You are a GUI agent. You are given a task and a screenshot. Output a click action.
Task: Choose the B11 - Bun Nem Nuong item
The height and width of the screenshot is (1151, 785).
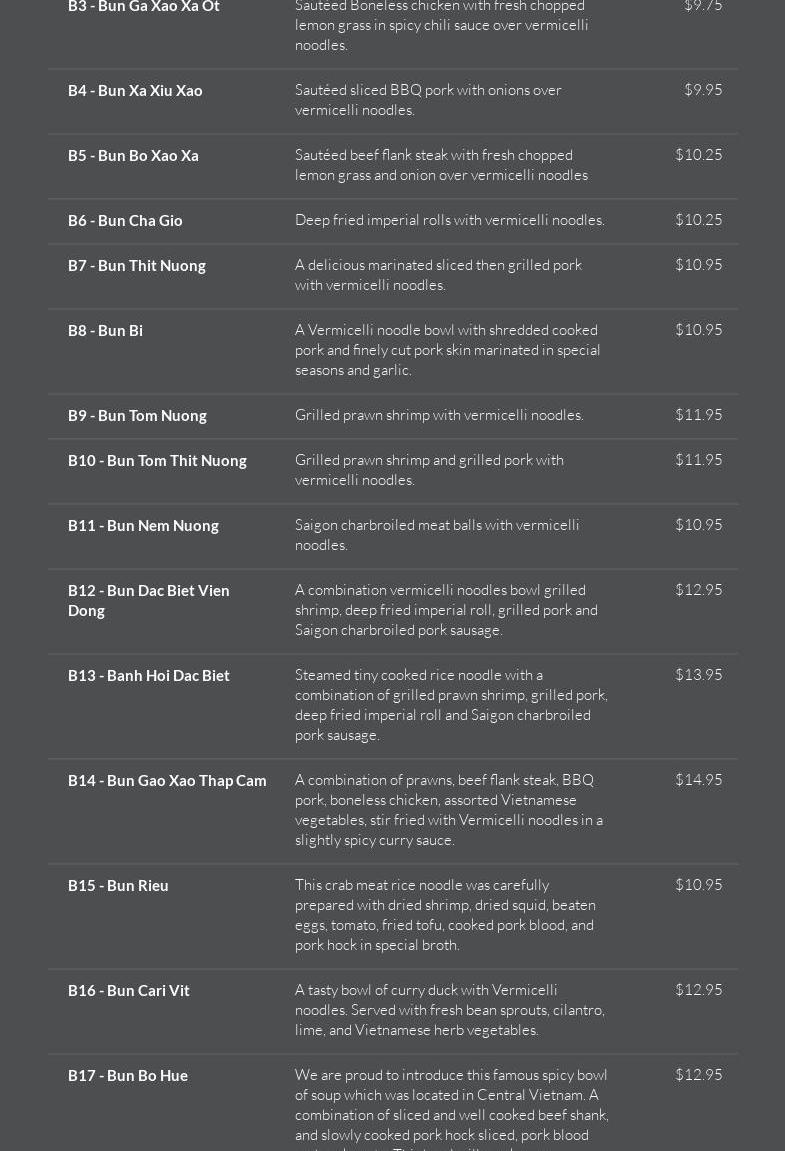[x=143, y=526]
